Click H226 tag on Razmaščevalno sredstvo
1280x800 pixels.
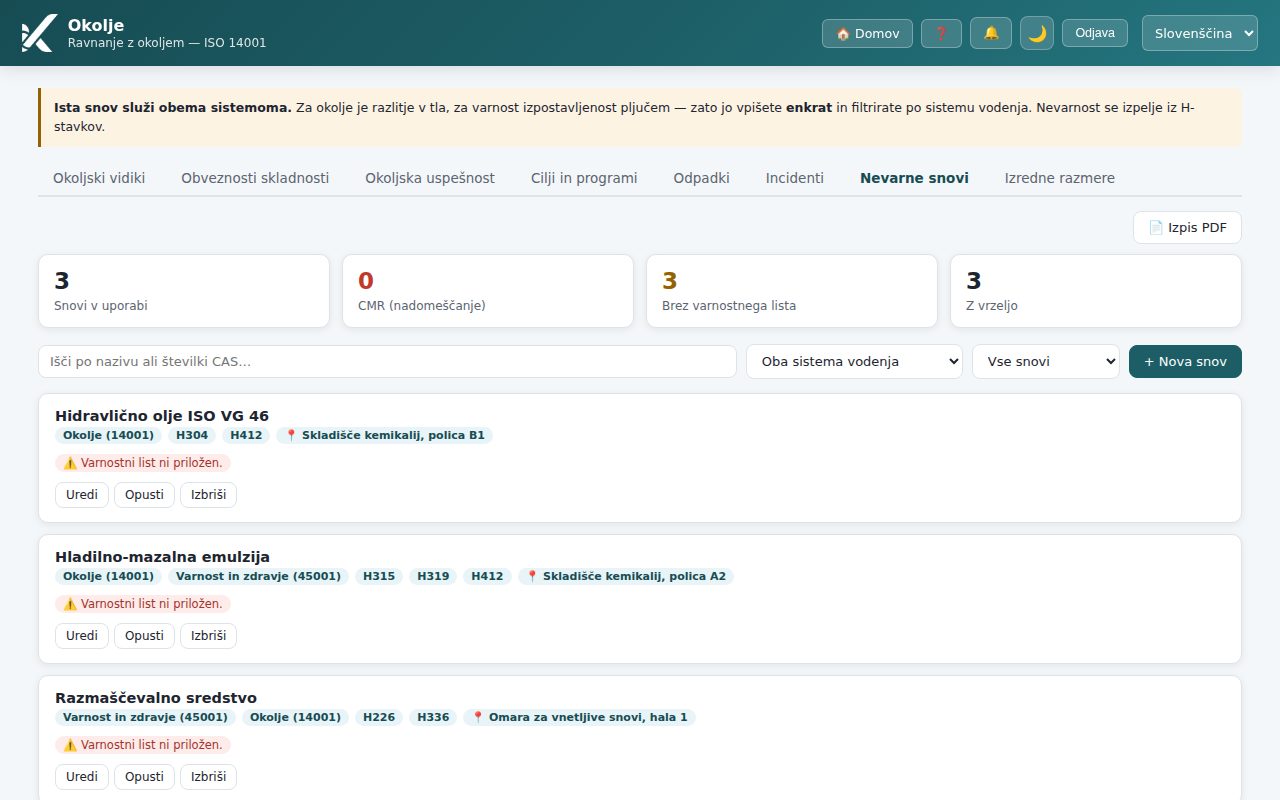[379, 718]
